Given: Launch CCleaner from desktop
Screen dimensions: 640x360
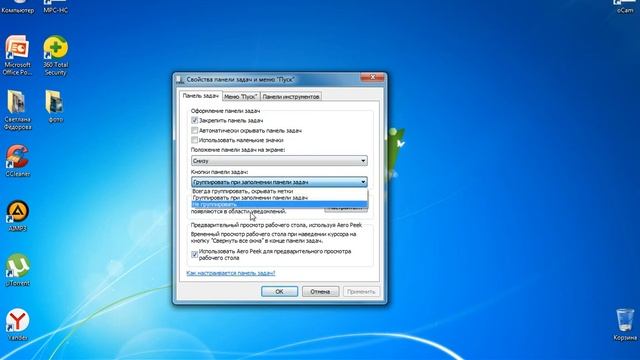Looking at the screenshot, I should click(x=17, y=160).
